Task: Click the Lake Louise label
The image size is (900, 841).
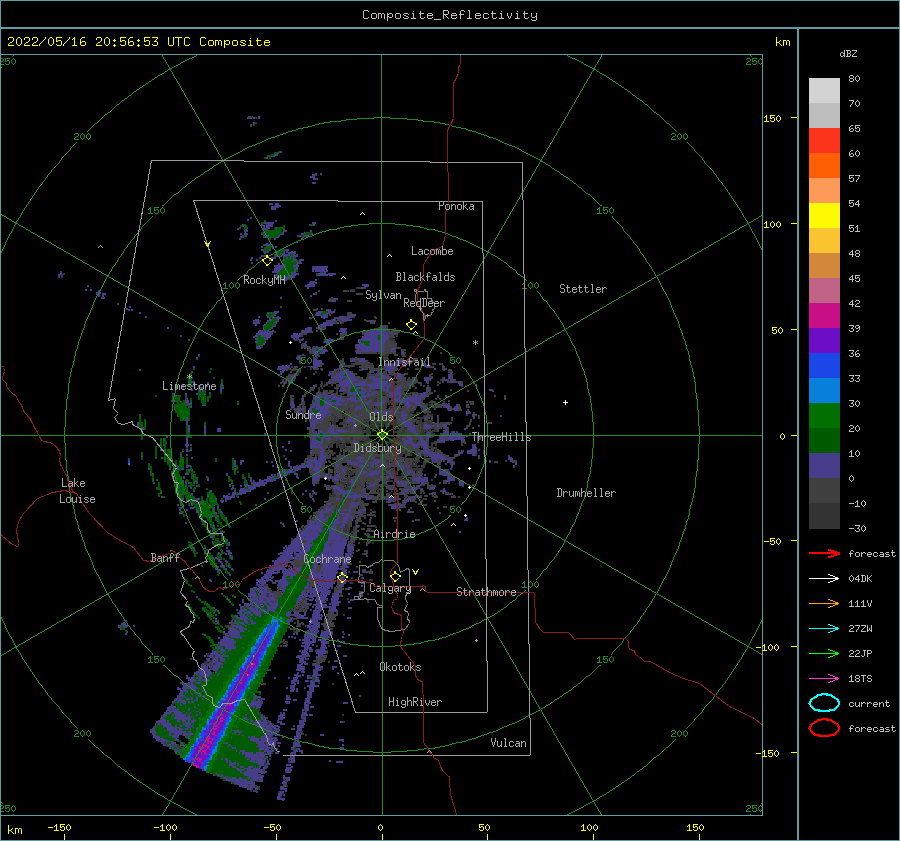Action: click(77, 491)
